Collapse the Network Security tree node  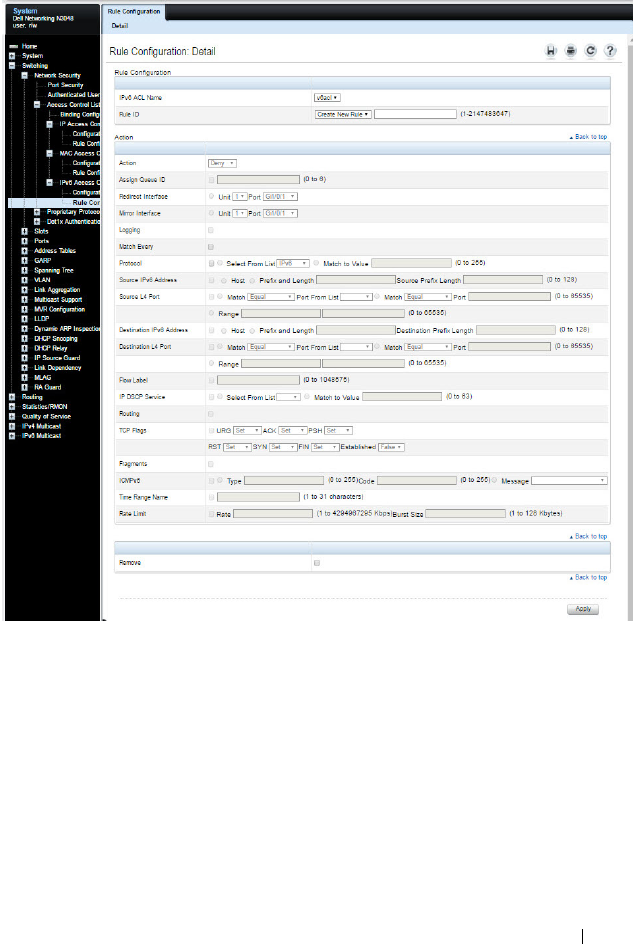click(x=25, y=75)
